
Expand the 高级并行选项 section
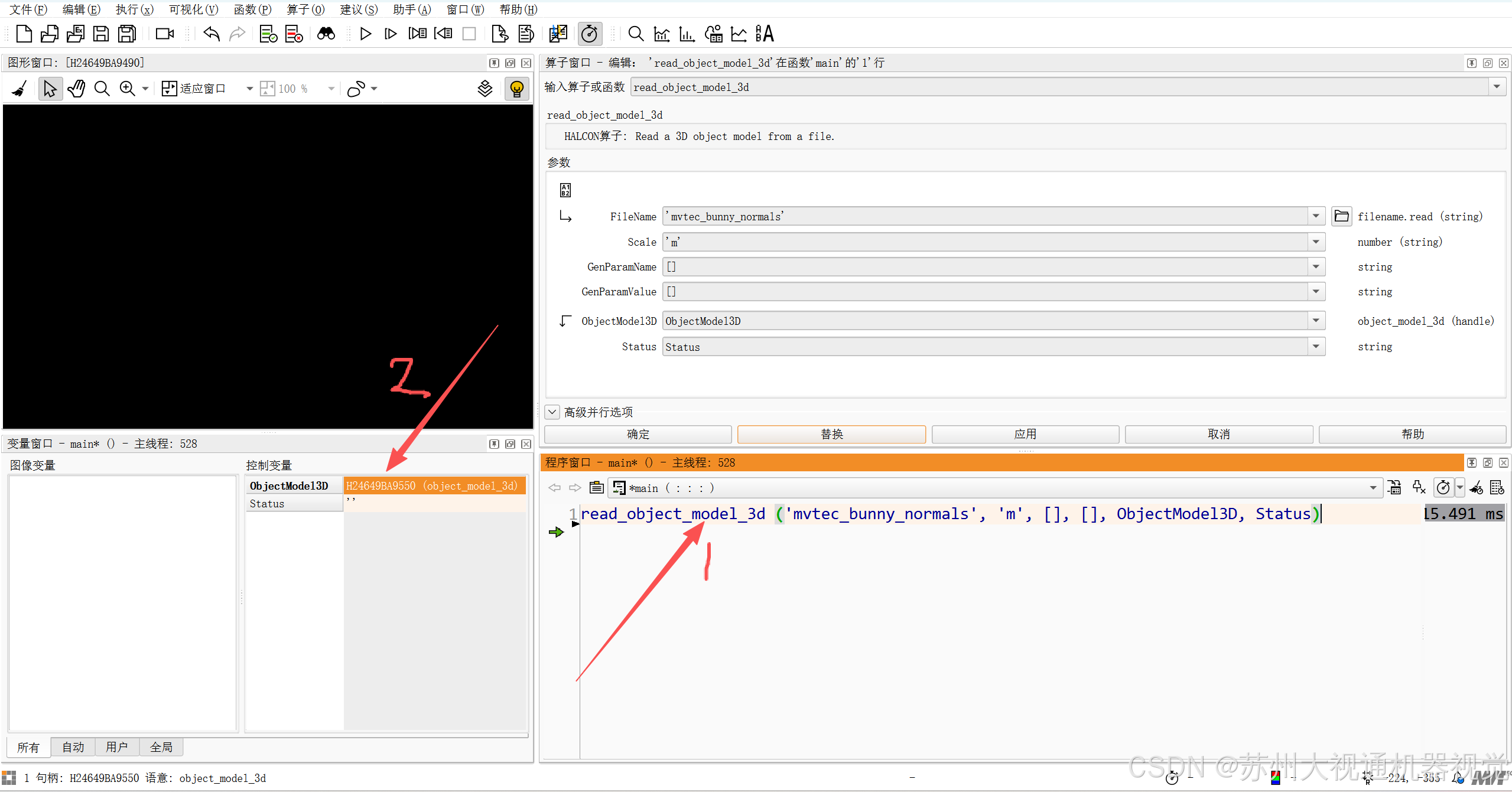point(552,412)
